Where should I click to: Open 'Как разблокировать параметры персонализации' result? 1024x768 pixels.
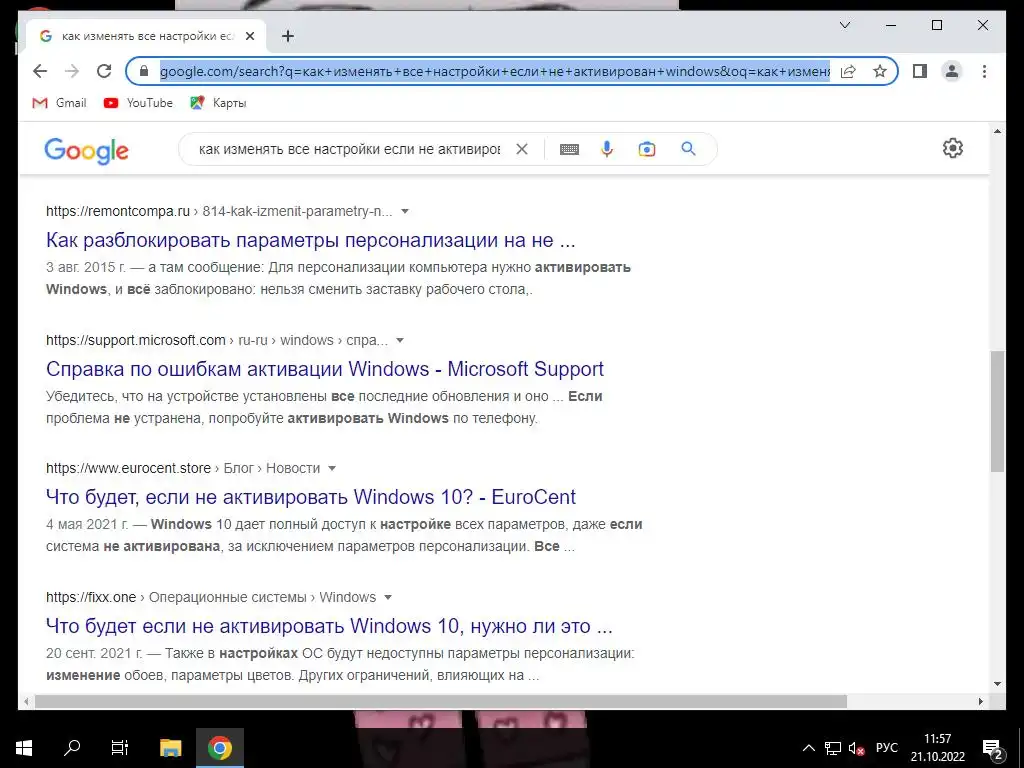point(311,240)
